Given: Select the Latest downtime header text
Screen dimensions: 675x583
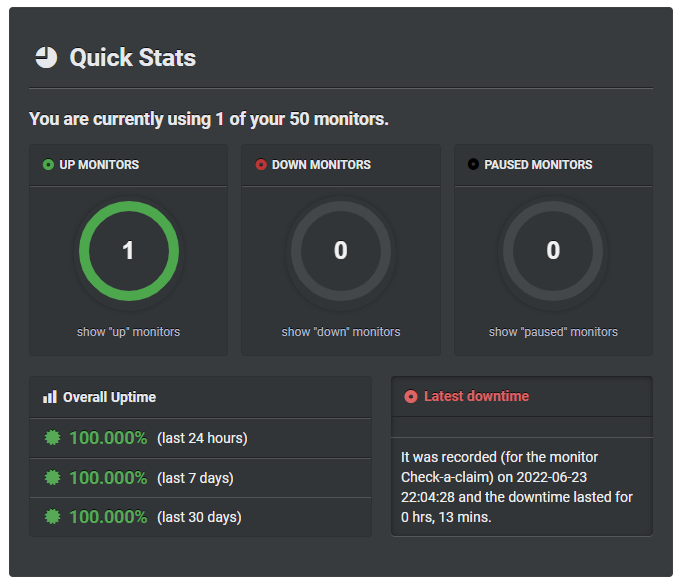Looking at the screenshot, I should point(477,396).
